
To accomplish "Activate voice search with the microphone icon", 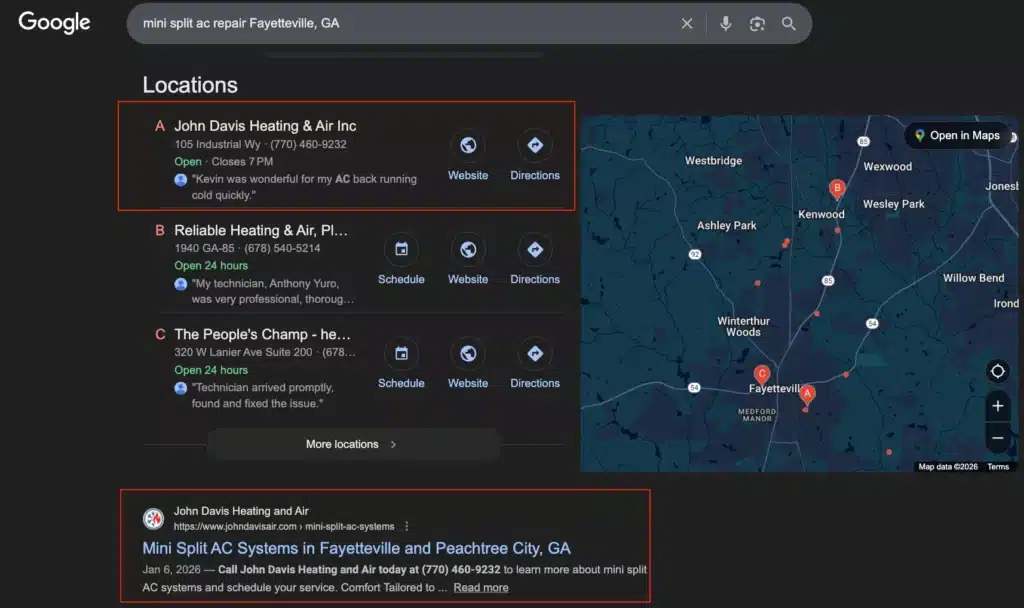I will click(725, 24).
